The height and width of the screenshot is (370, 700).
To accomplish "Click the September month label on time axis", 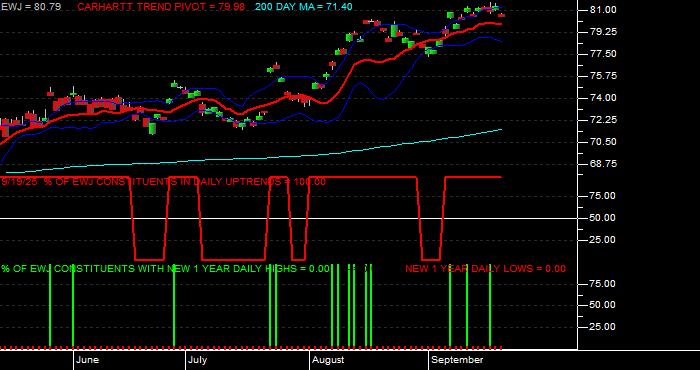I will coord(457,360).
